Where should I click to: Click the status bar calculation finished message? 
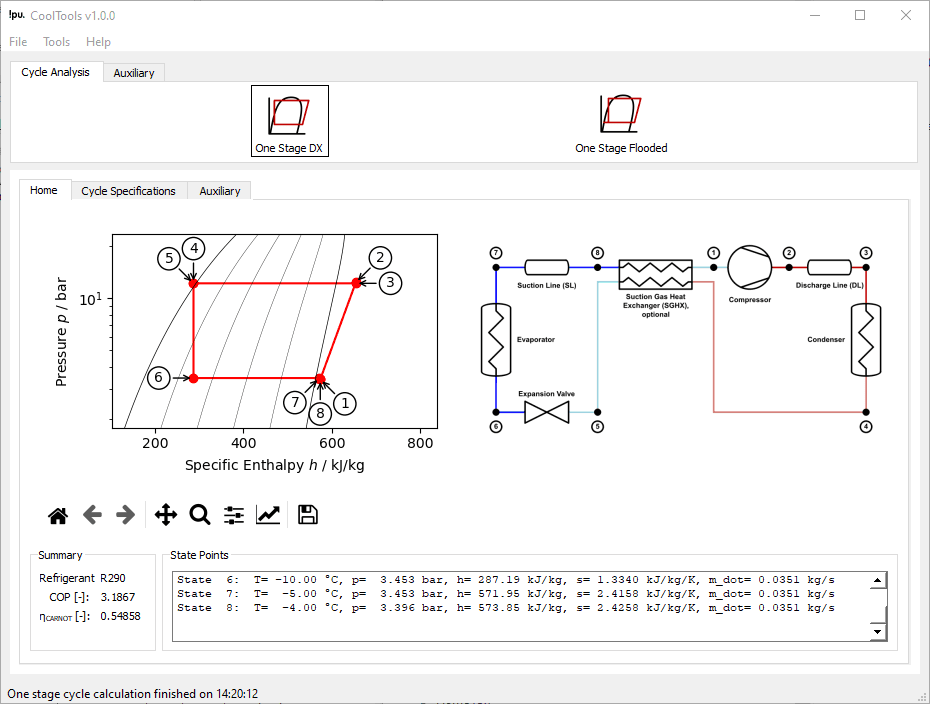tap(133, 694)
